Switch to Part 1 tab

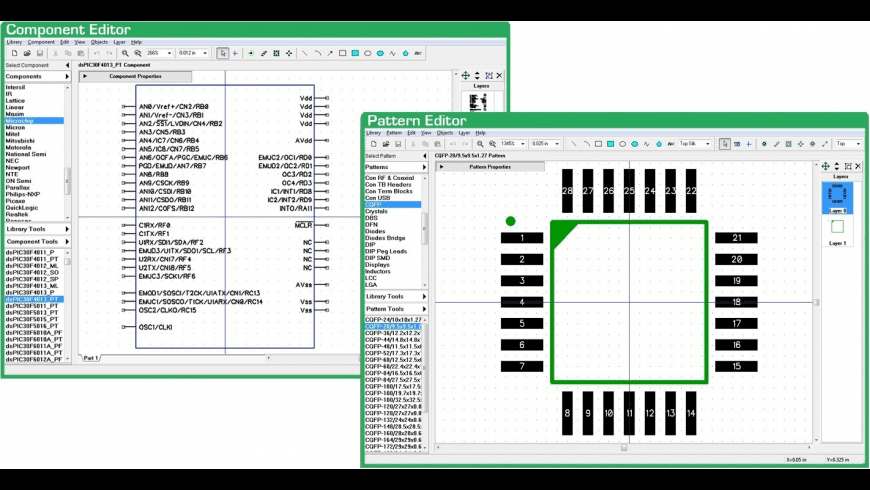click(90, 358)
